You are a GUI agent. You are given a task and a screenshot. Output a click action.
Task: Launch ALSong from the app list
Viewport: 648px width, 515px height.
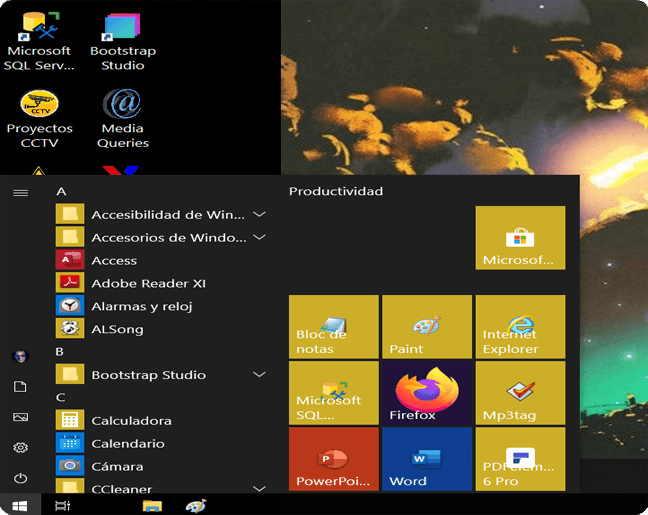(117, 329)
